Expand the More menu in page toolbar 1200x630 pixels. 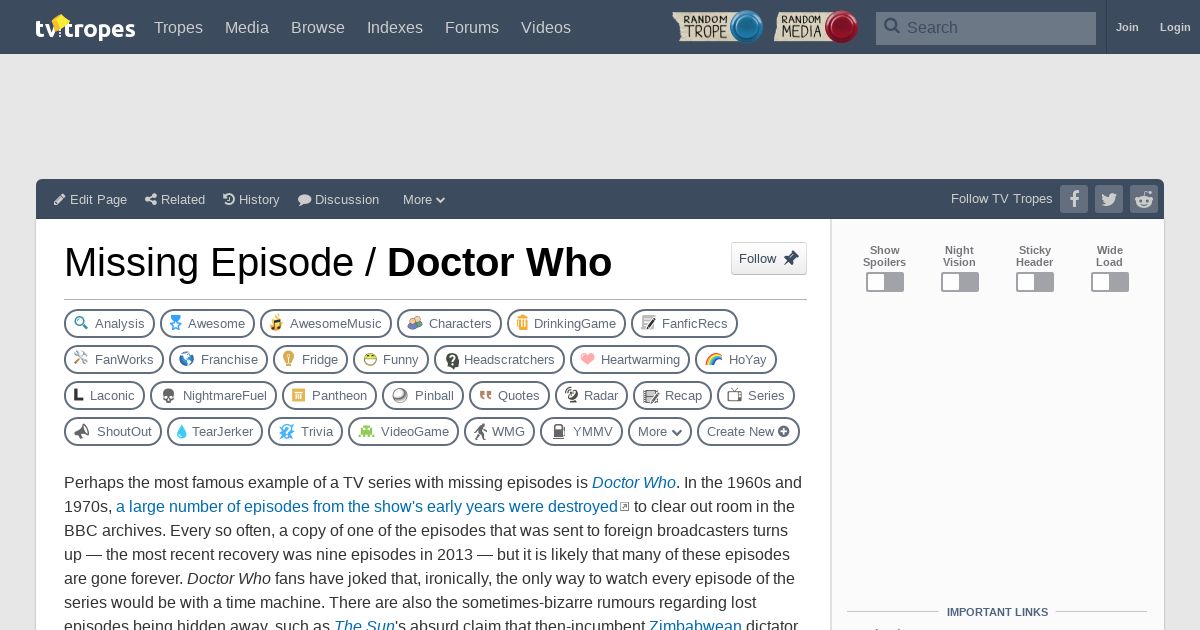[x=424, y=200]
